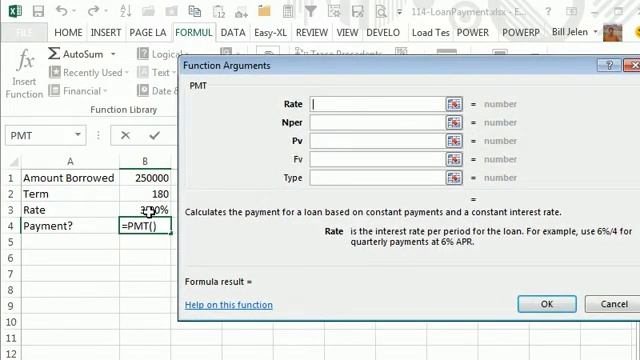Click into the Nper argument field
Viewport: 640px width, 360px height.
point(377,122)
